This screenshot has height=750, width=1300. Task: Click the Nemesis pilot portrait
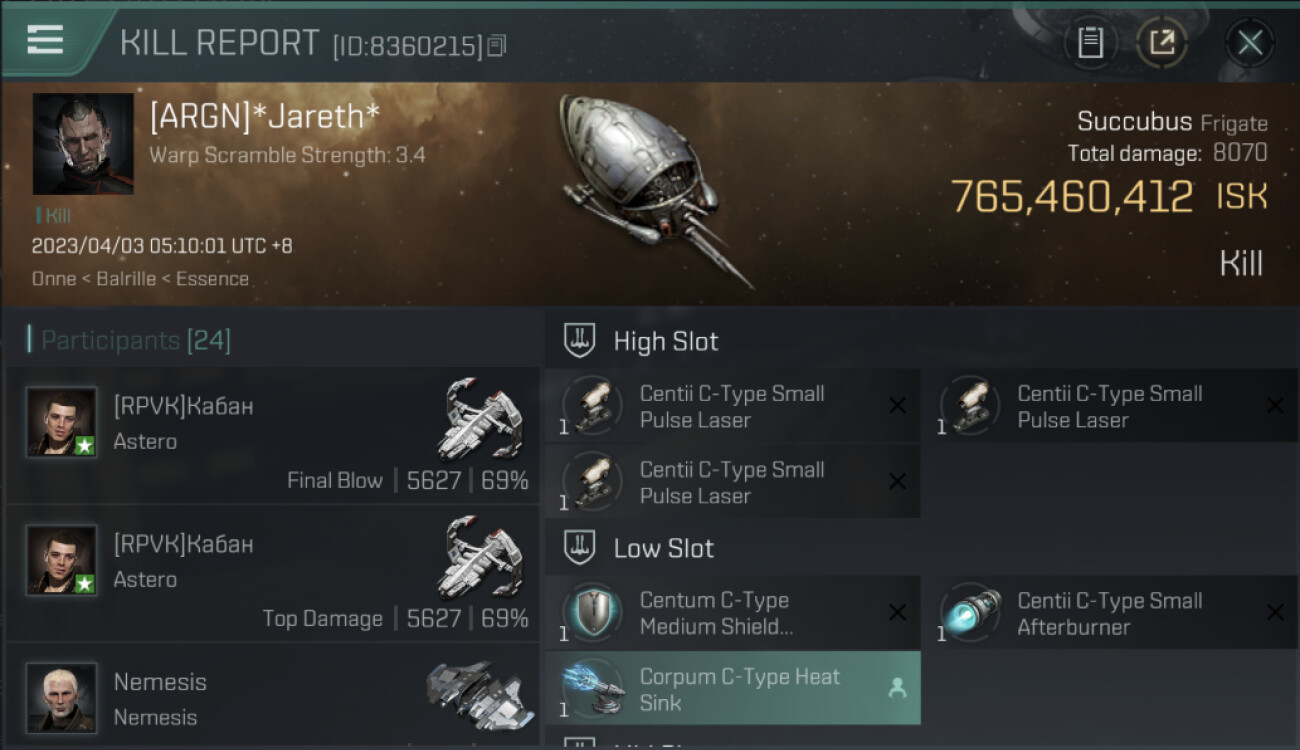(x=62, y=697)
